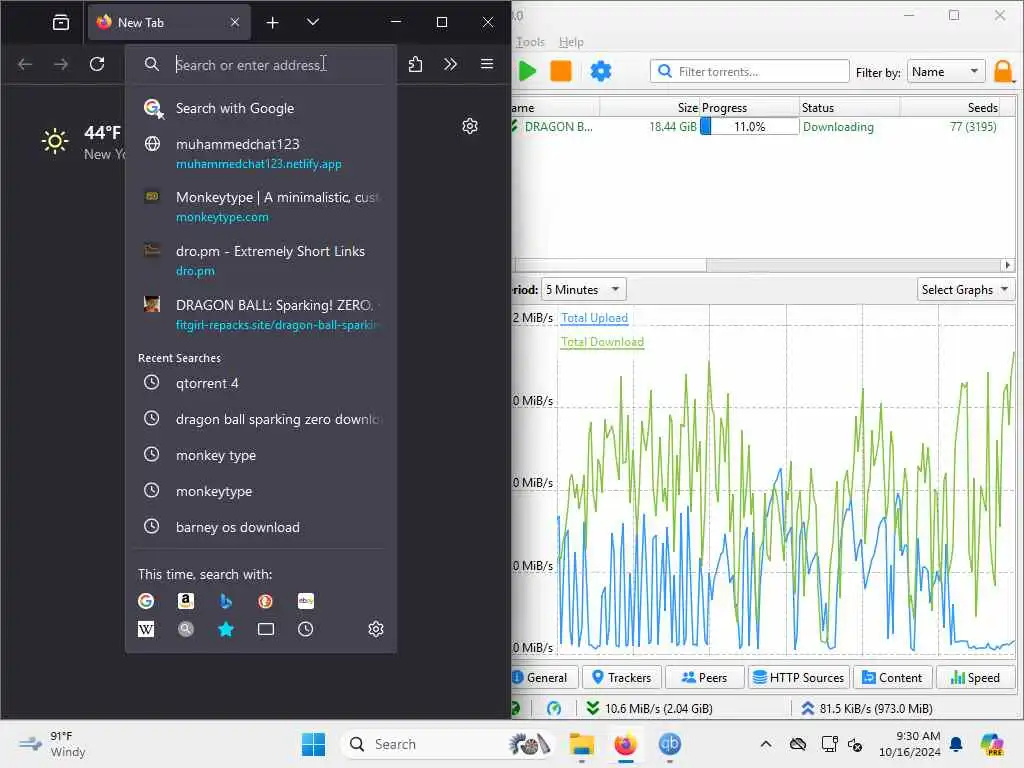Image resolution: width=1024 pixels, height=768 pixels.
Task: Search open tabs using the tabs icon
Action: [x=265, y=629]
